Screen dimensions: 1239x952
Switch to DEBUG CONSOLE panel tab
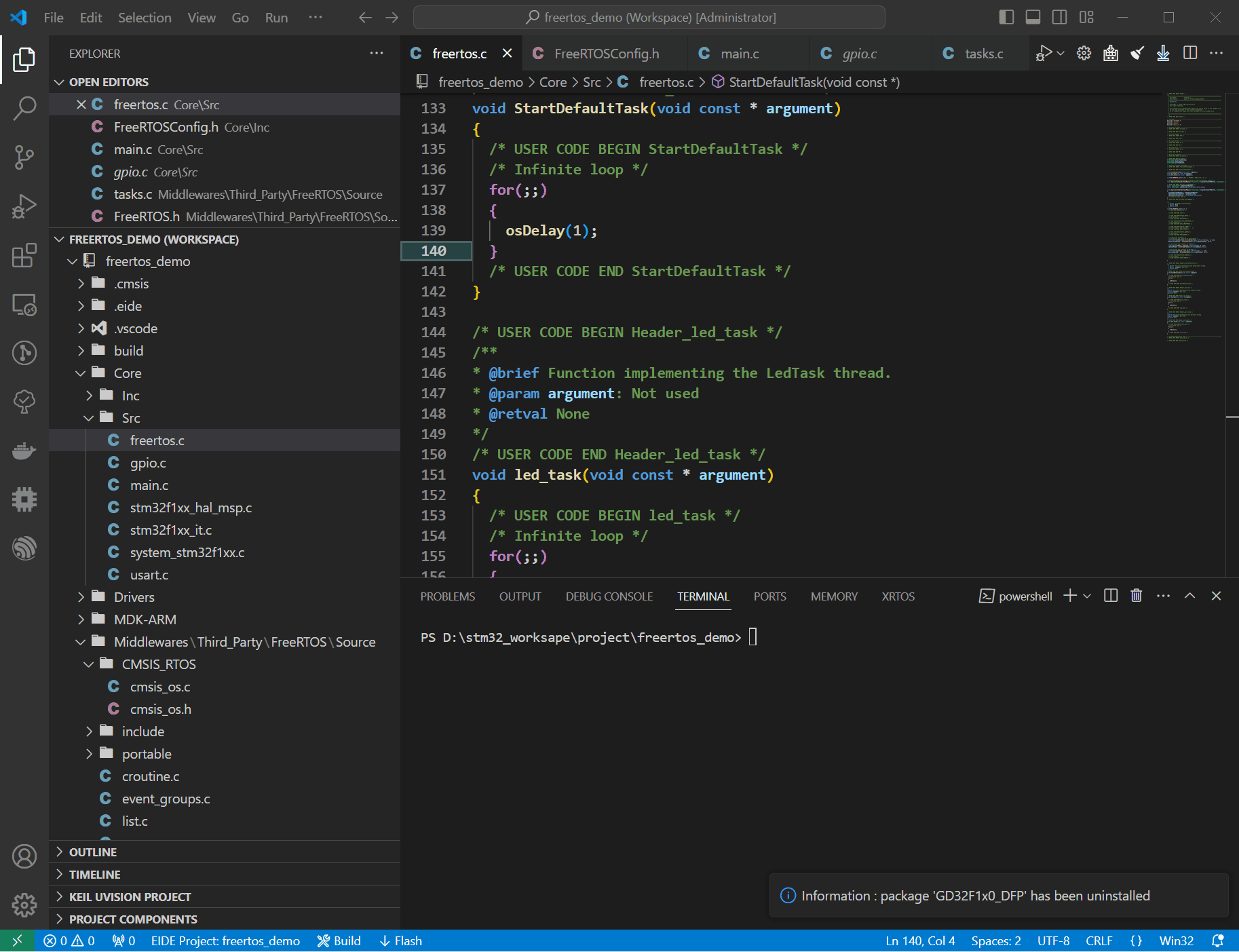pyautogui.click(x=609, y=596)
